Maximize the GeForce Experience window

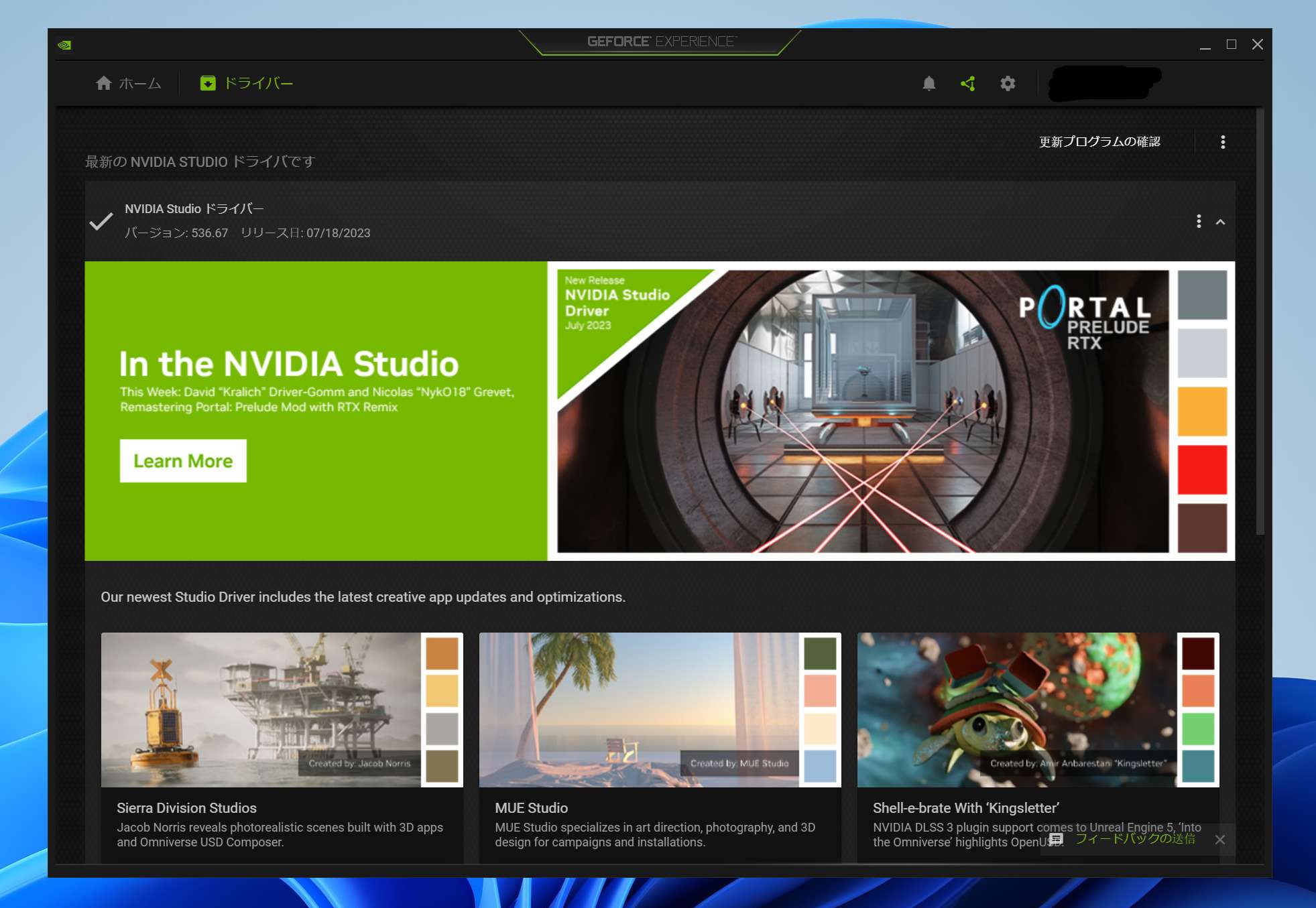[1232, 44]
